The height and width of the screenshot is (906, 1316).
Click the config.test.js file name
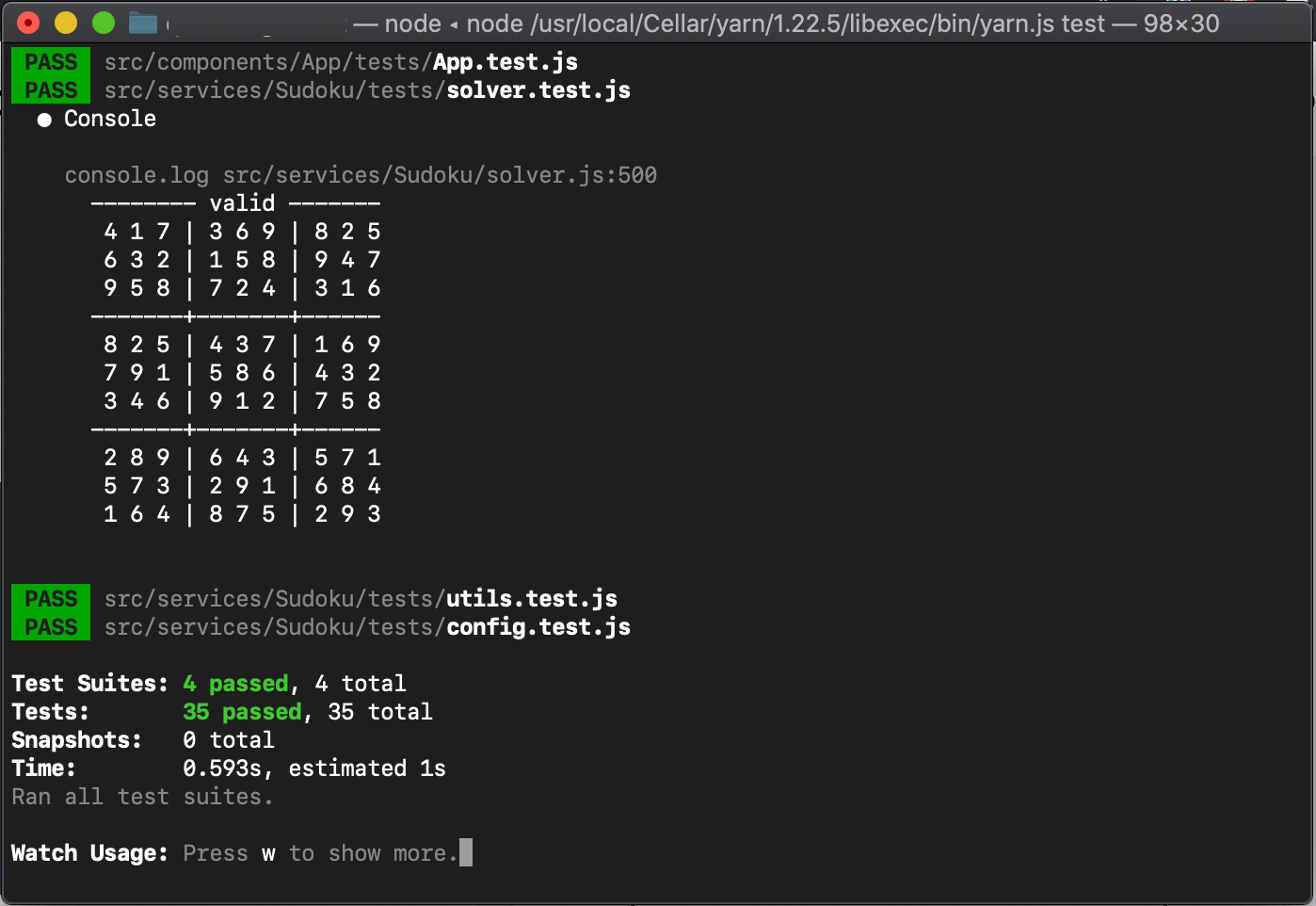pyautogui.click(x=538, y=627)
